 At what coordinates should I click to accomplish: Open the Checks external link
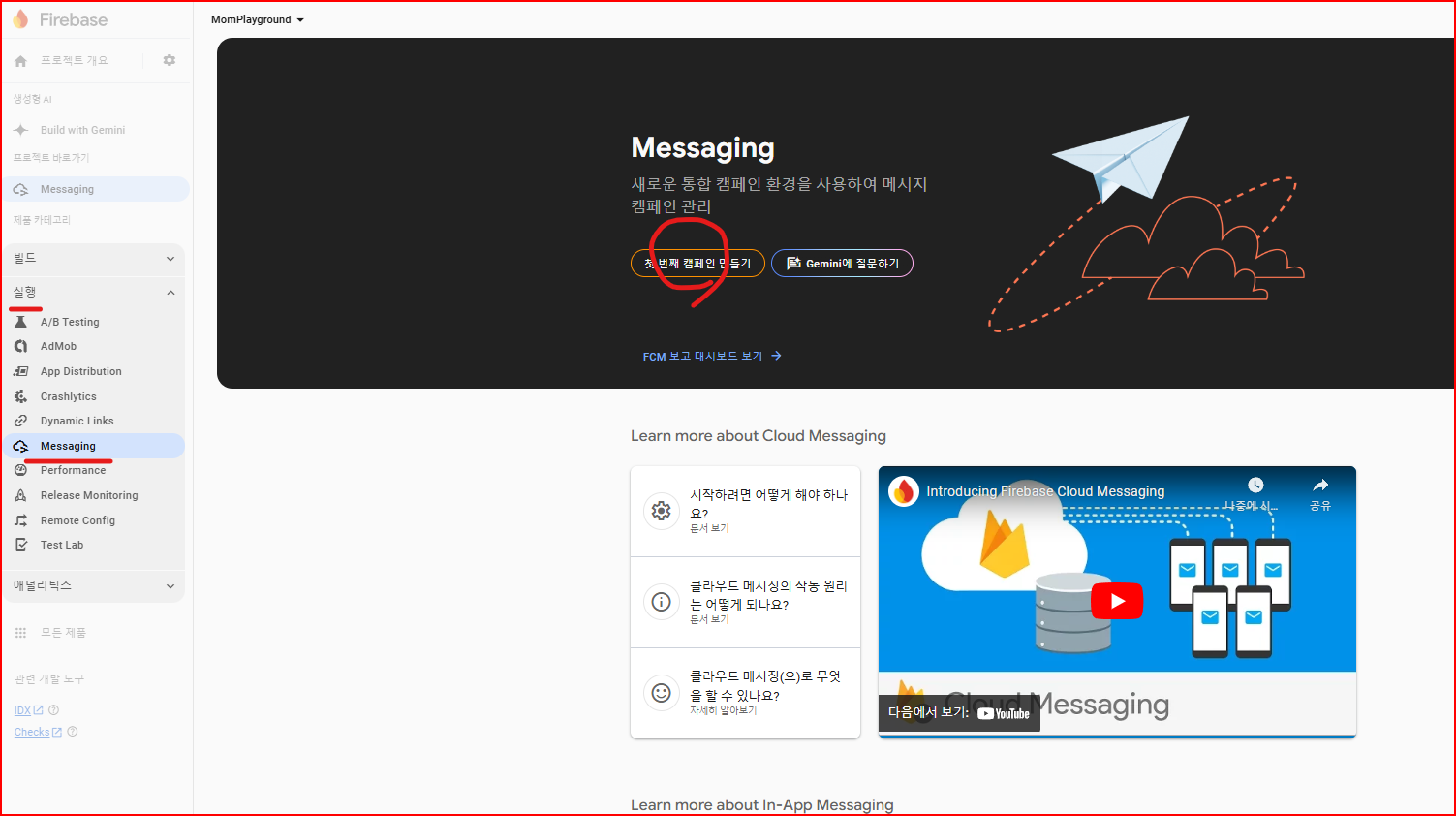tap(38, 732)
